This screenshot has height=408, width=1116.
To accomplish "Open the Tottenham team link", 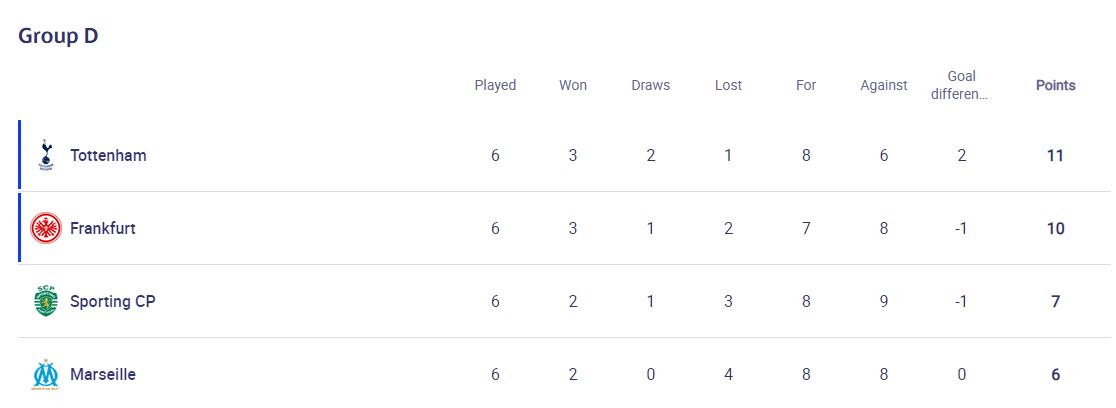I will point(108,155).
